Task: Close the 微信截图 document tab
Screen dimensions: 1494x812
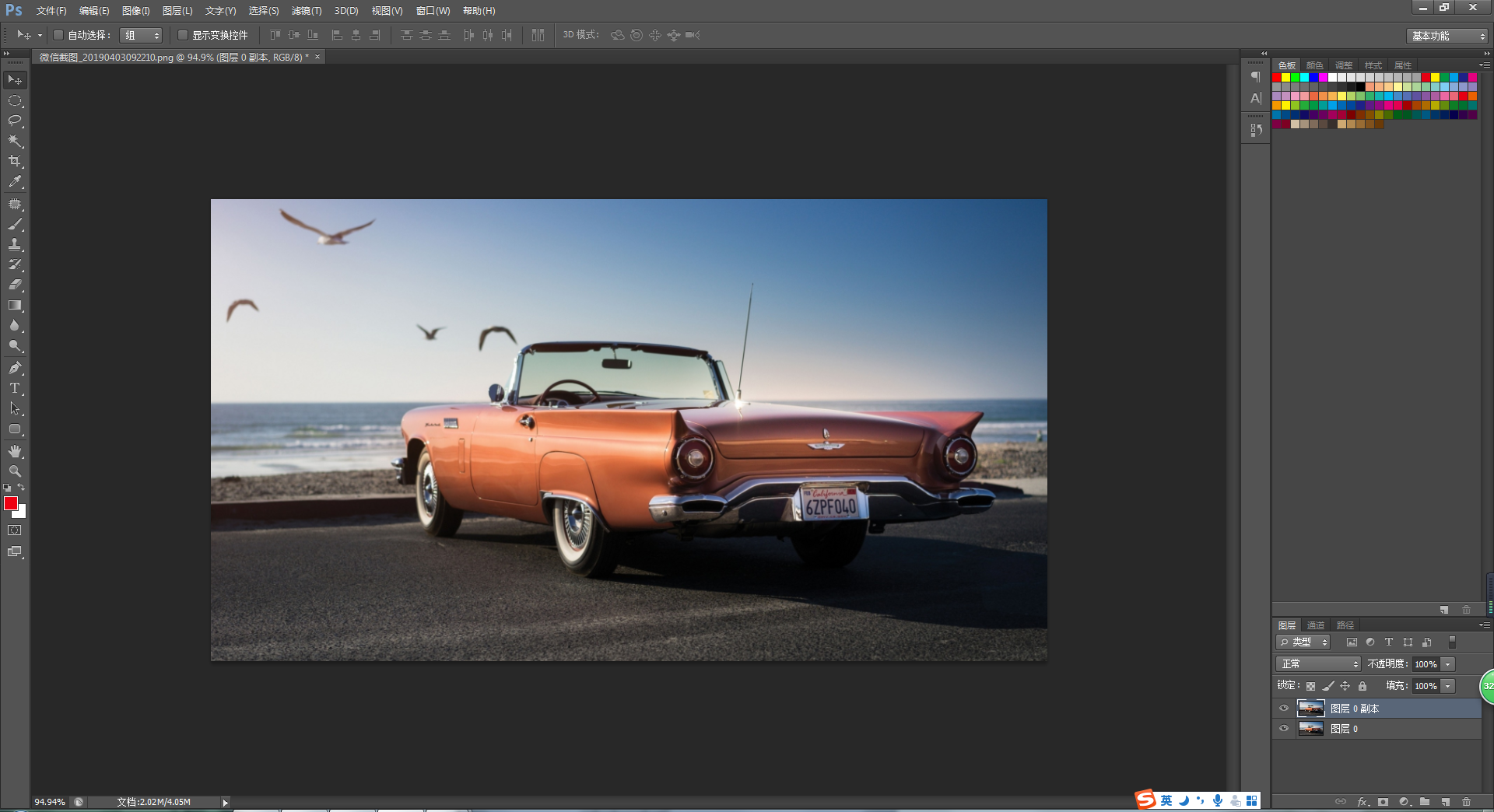Action: pos(317,57)
